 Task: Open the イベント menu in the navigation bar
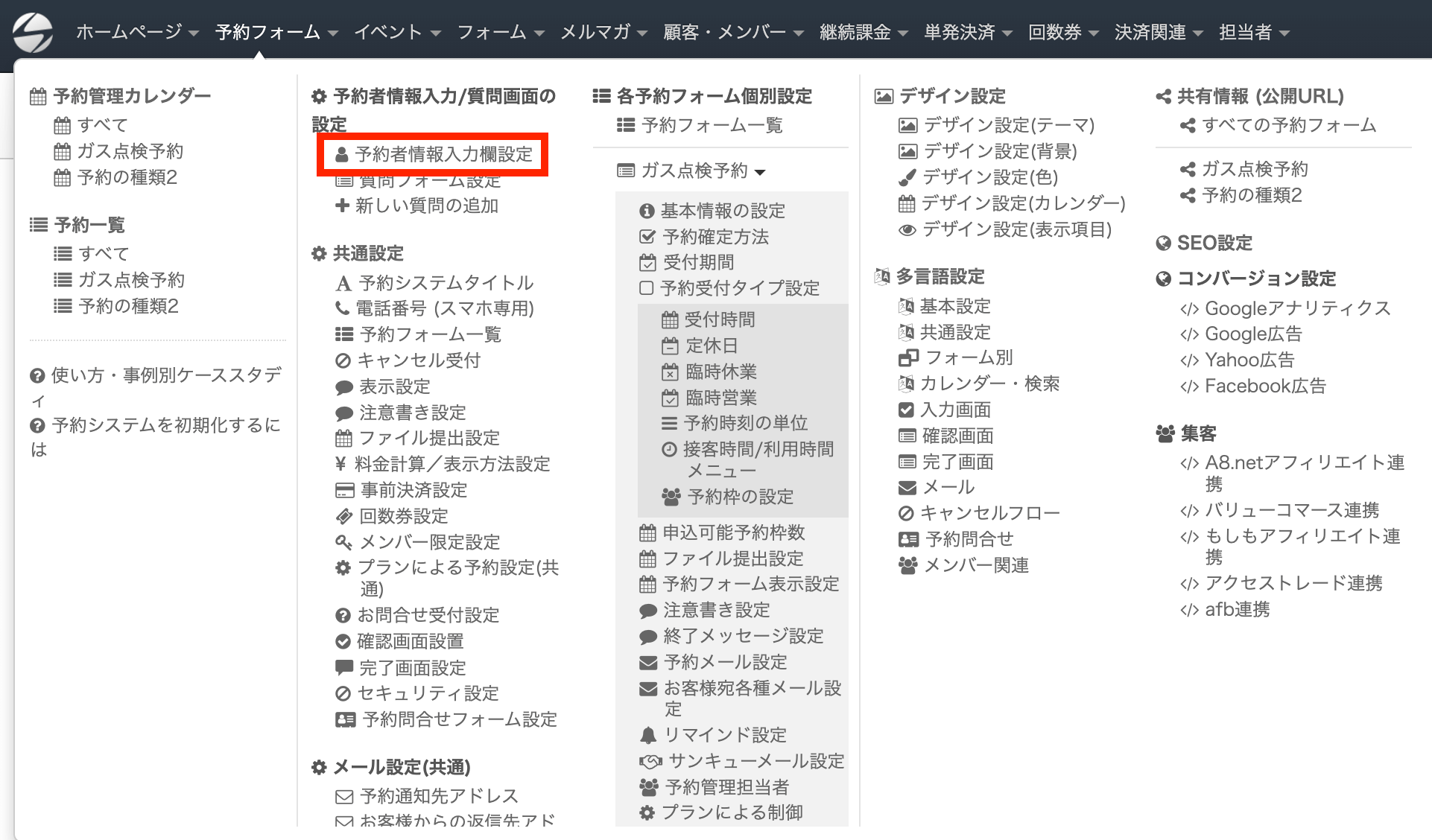(x=397, y=32)
